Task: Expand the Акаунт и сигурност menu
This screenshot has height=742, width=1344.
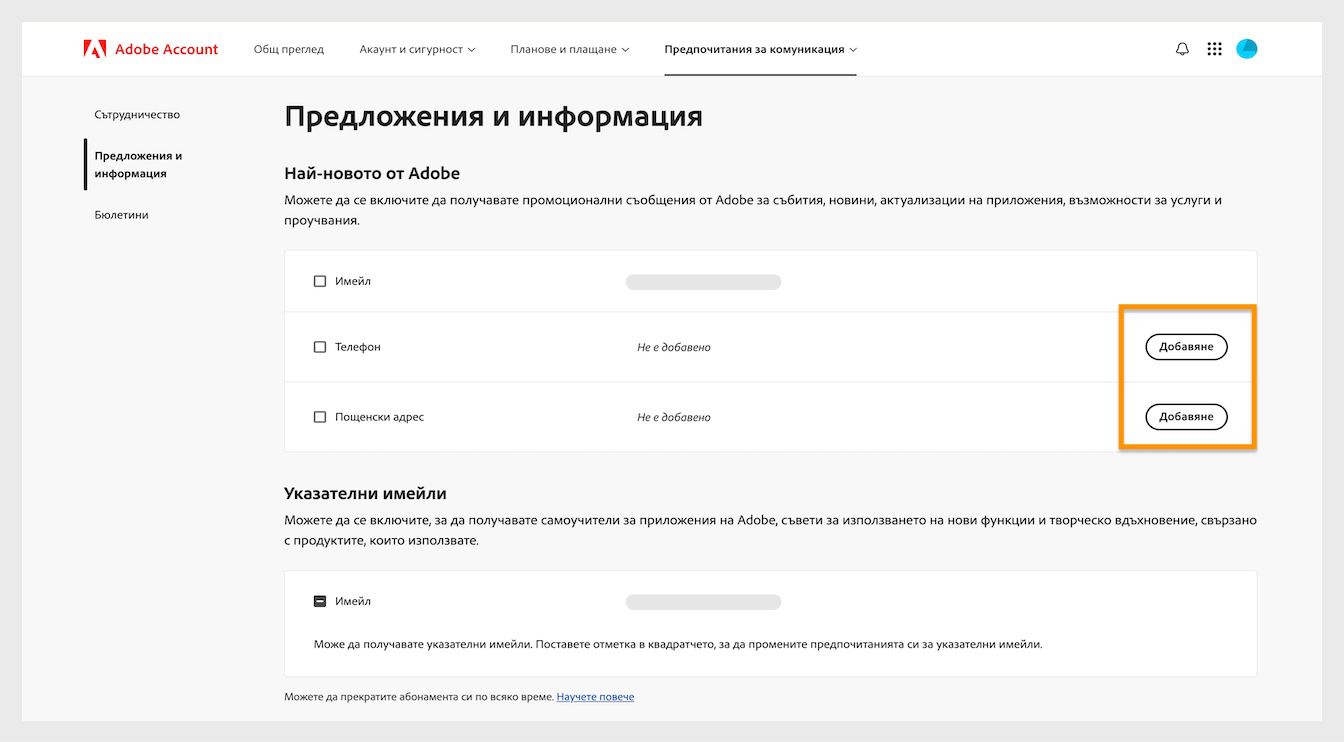Action: point(417,49)
